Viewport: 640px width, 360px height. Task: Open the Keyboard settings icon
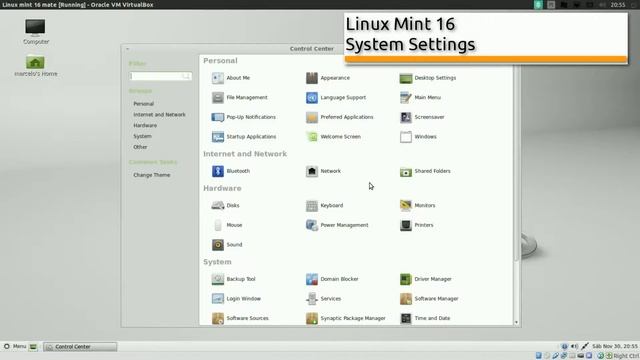coord(312,205)
